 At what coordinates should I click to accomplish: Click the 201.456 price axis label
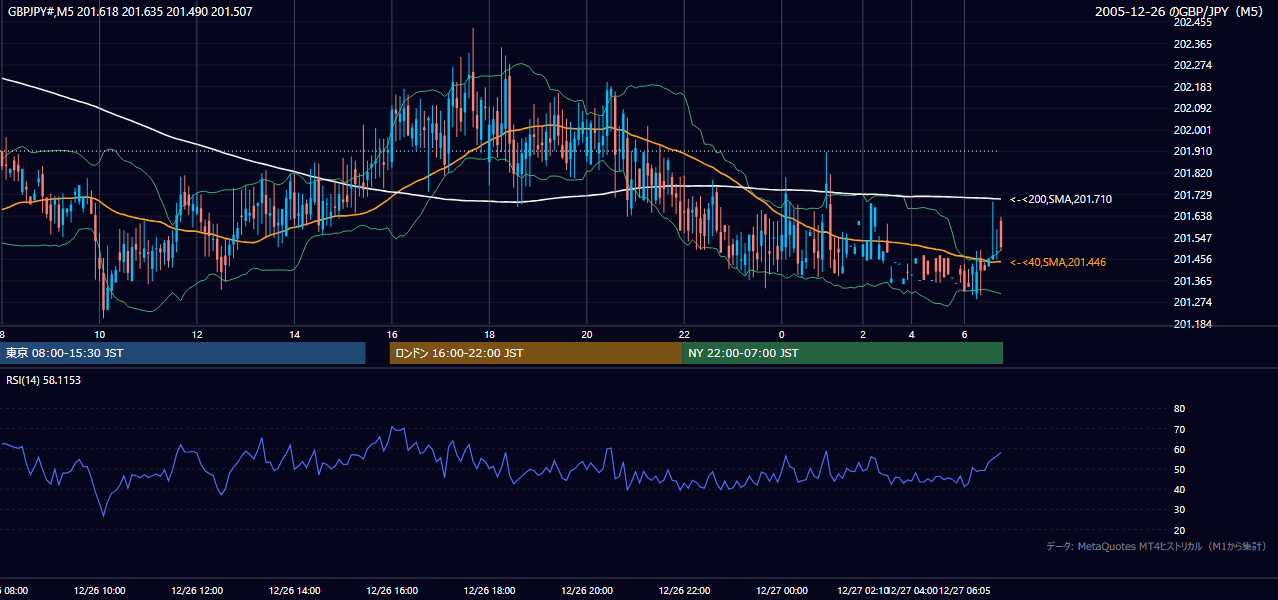tap(1192, 259)
